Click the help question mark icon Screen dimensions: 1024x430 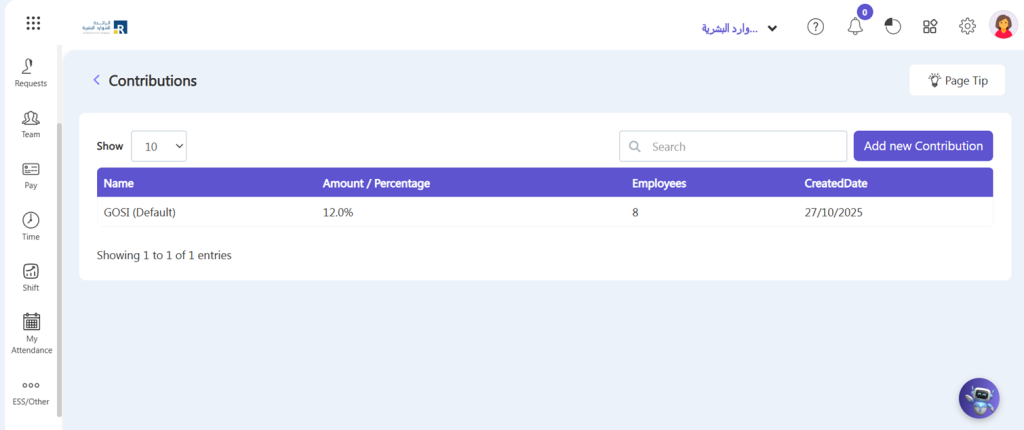point(816,27)
